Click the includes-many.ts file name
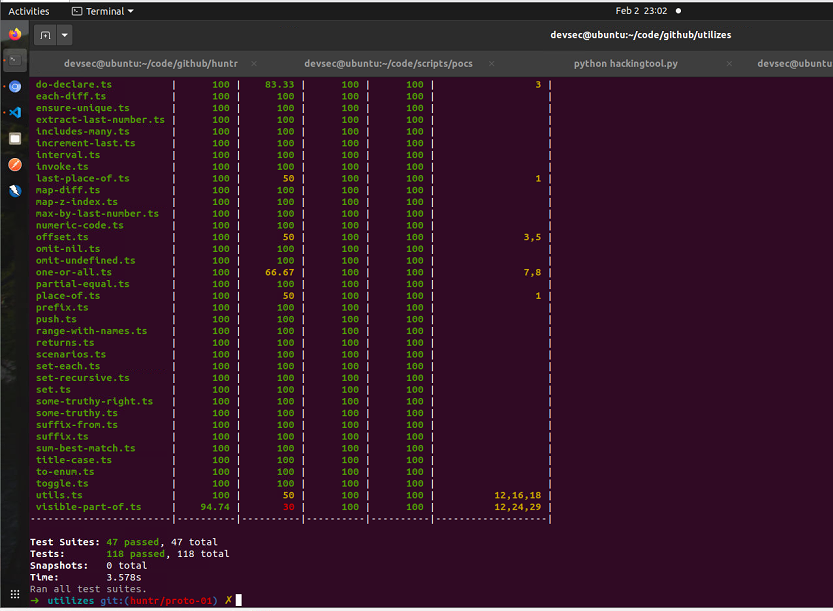 tap(82, 131)
